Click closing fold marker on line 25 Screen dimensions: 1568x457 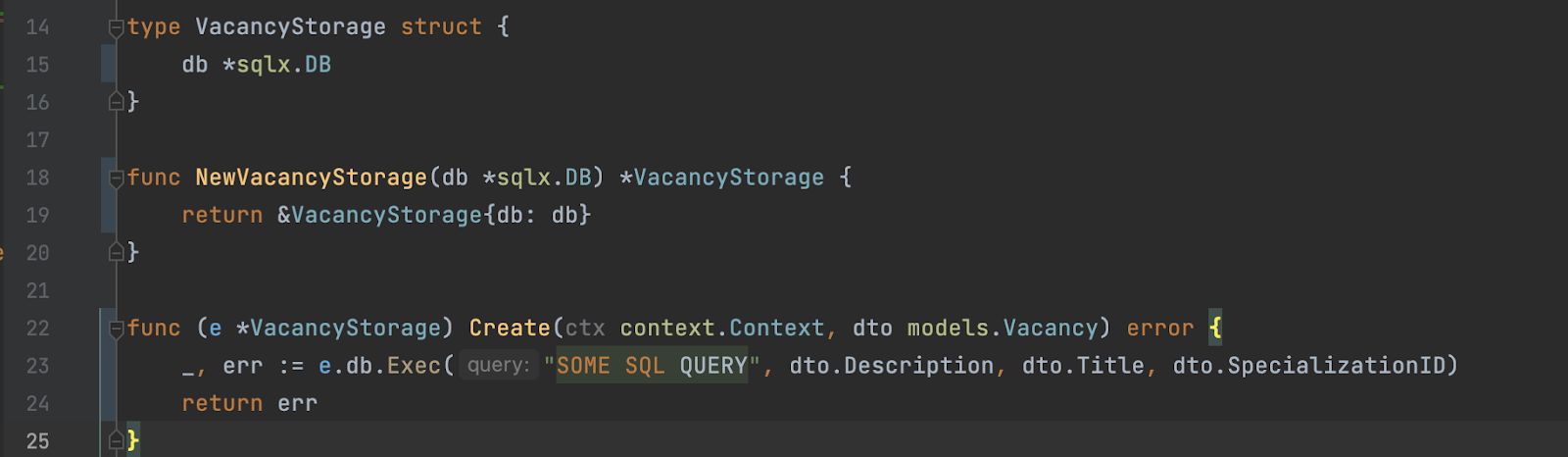point(116,440)
